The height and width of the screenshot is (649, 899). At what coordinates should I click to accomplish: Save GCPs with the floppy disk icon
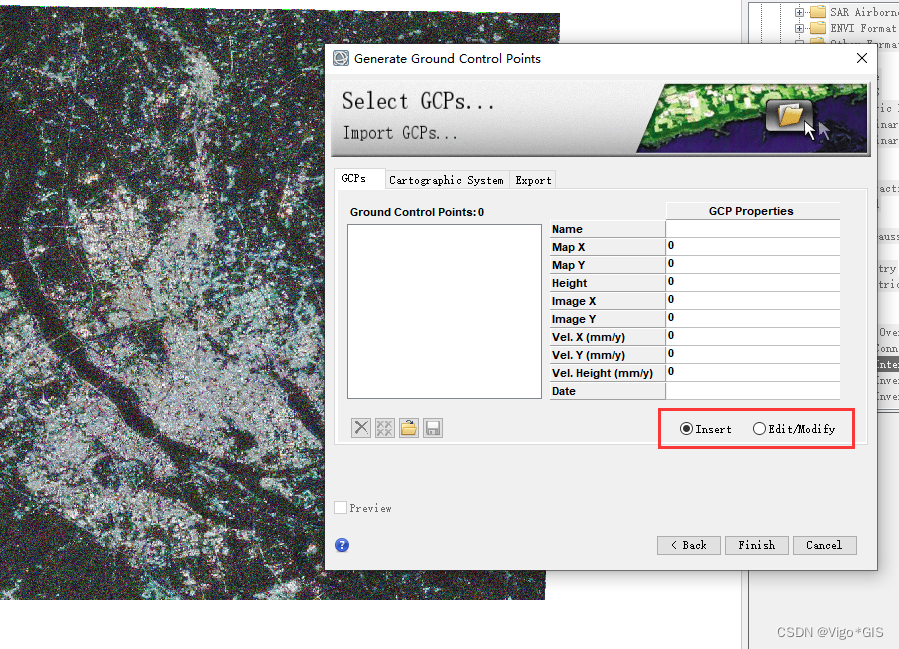click(433, 428)
